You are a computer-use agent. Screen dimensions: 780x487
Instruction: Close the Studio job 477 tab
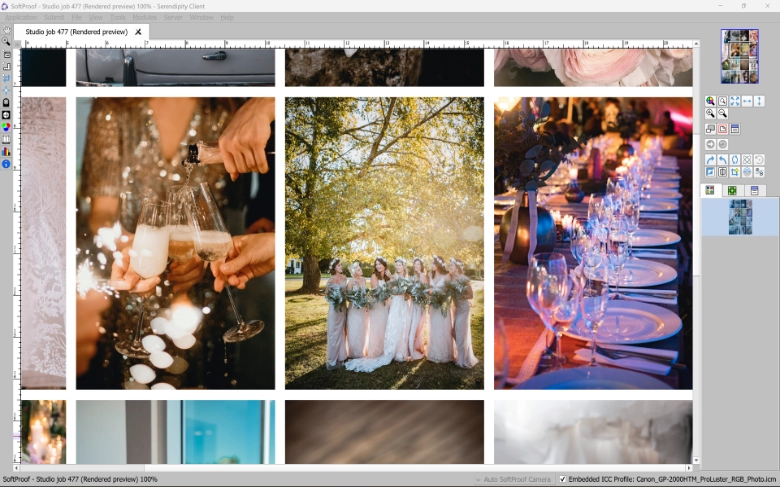[x=138, y=32]
